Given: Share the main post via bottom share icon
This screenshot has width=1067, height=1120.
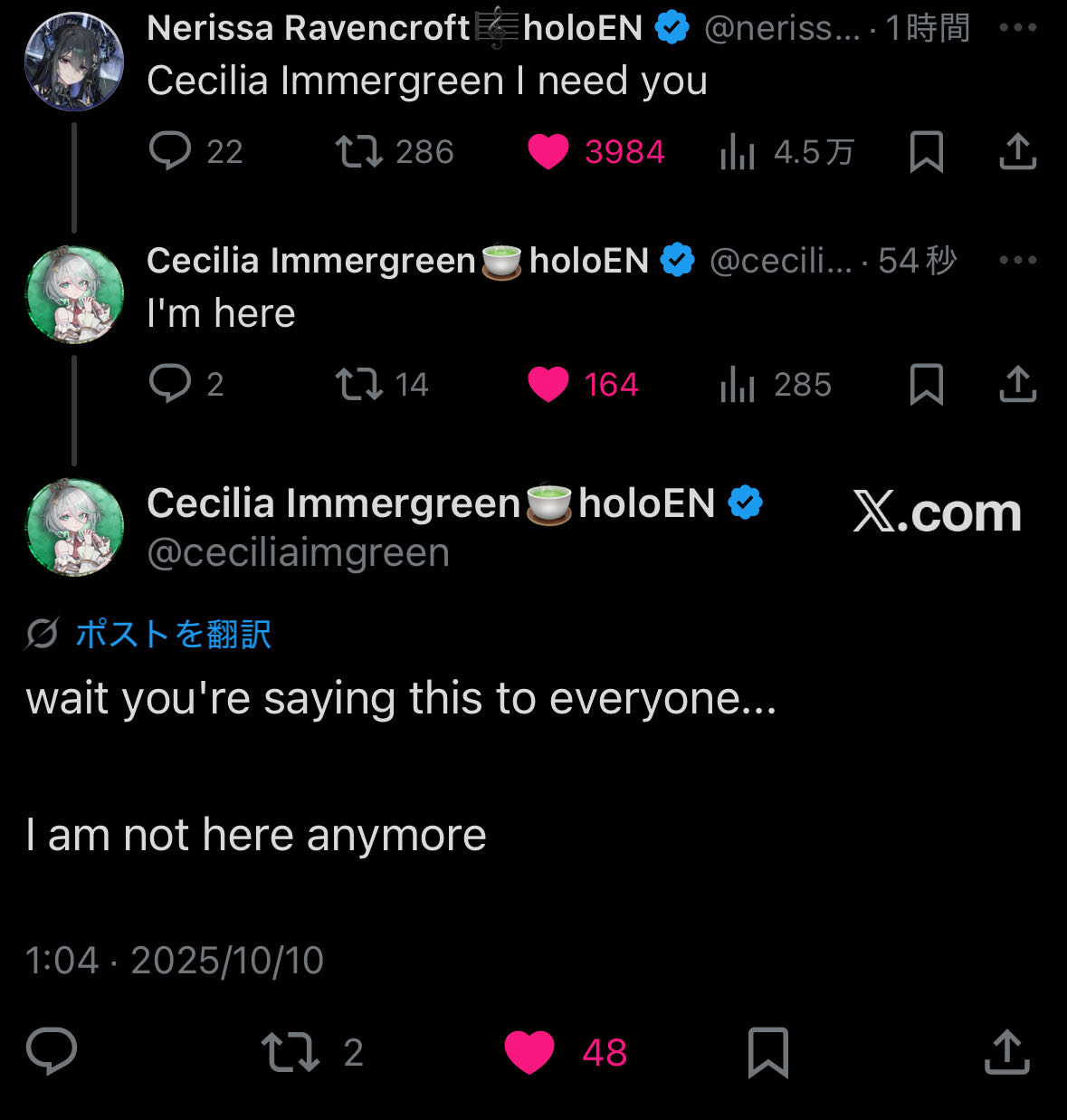Looking at the screenshot, I should tap(1006, 1051).
